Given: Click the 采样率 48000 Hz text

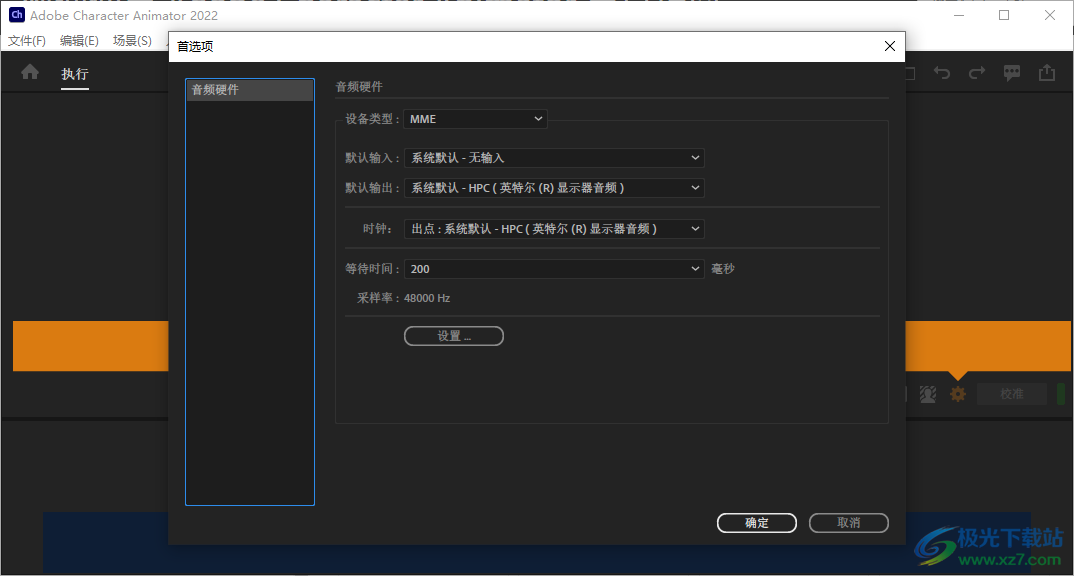Looking at the screenshot, I should [x=403, y=298].
